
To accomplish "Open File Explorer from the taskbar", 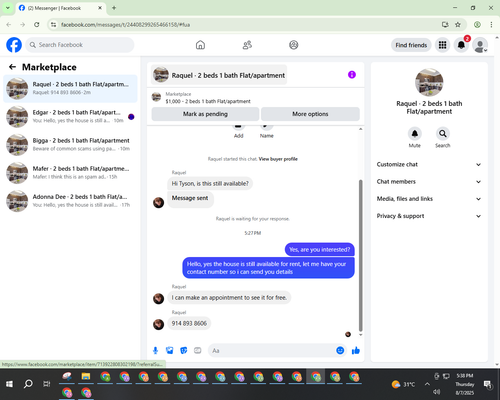I will click(x=86, y=377).
